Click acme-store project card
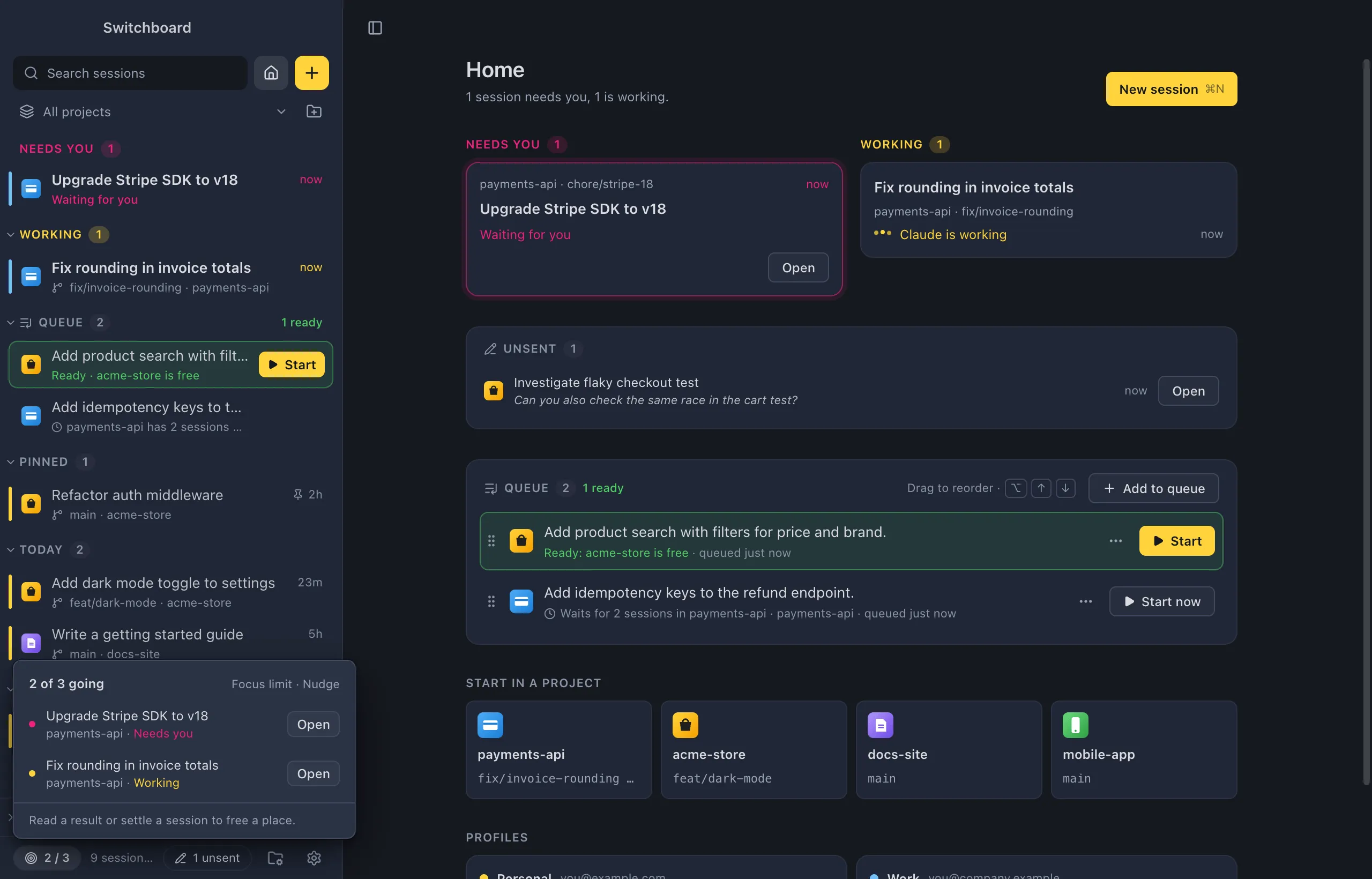The image size is (1372, 879). 754,749
